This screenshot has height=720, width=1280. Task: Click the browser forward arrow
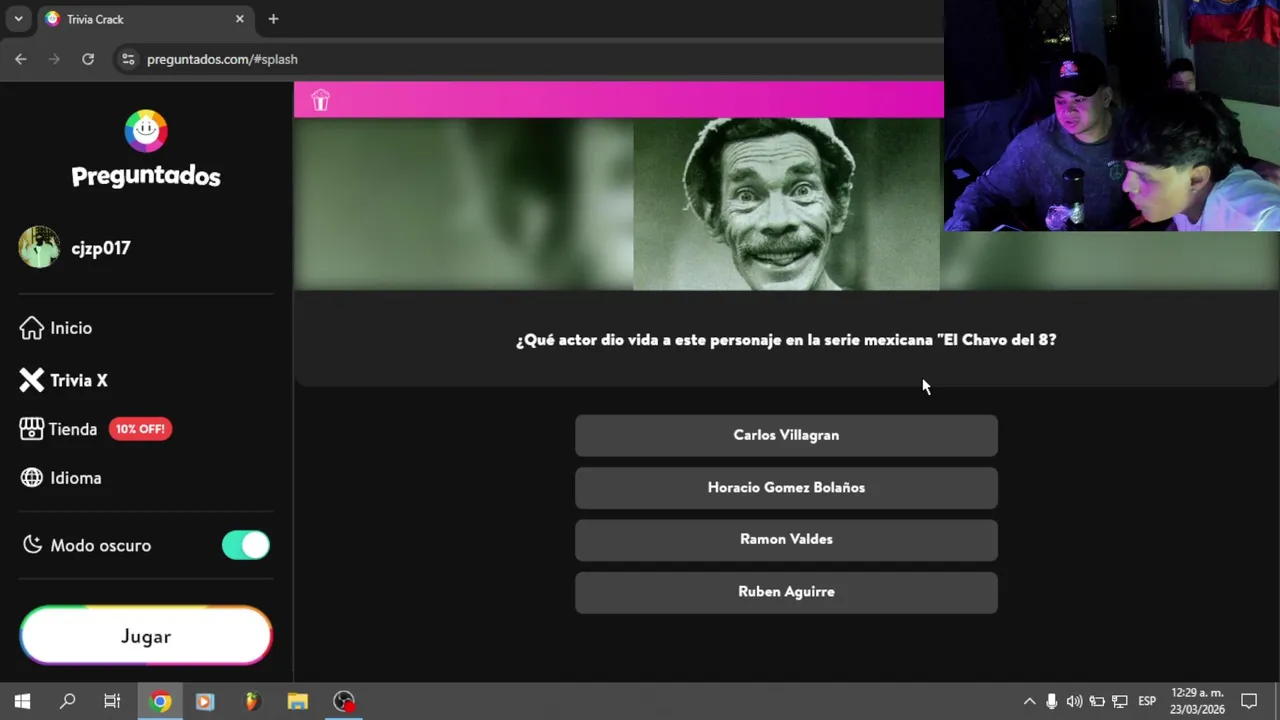(54, 59)
